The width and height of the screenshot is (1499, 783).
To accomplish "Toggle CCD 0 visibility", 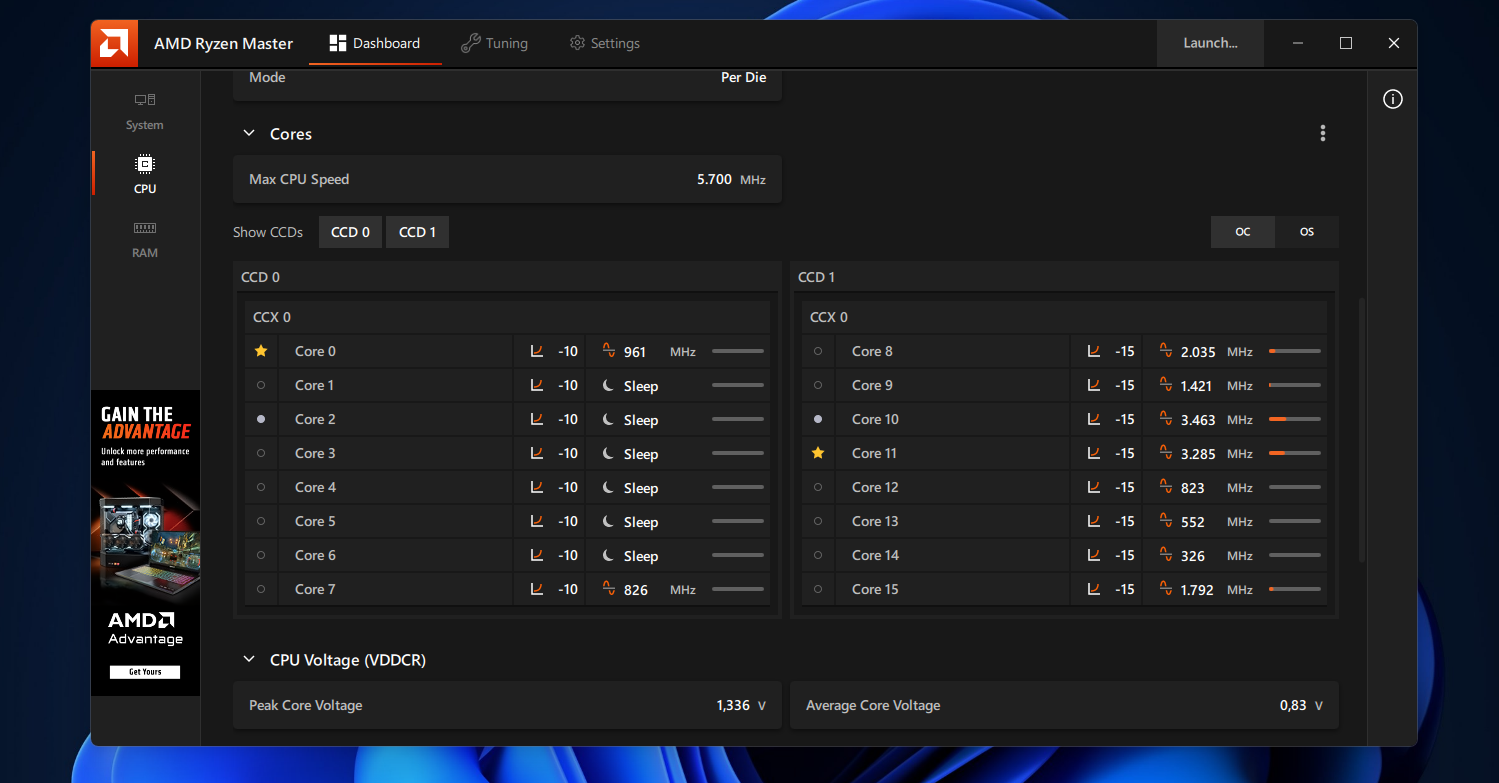I will tap(350, 232).
